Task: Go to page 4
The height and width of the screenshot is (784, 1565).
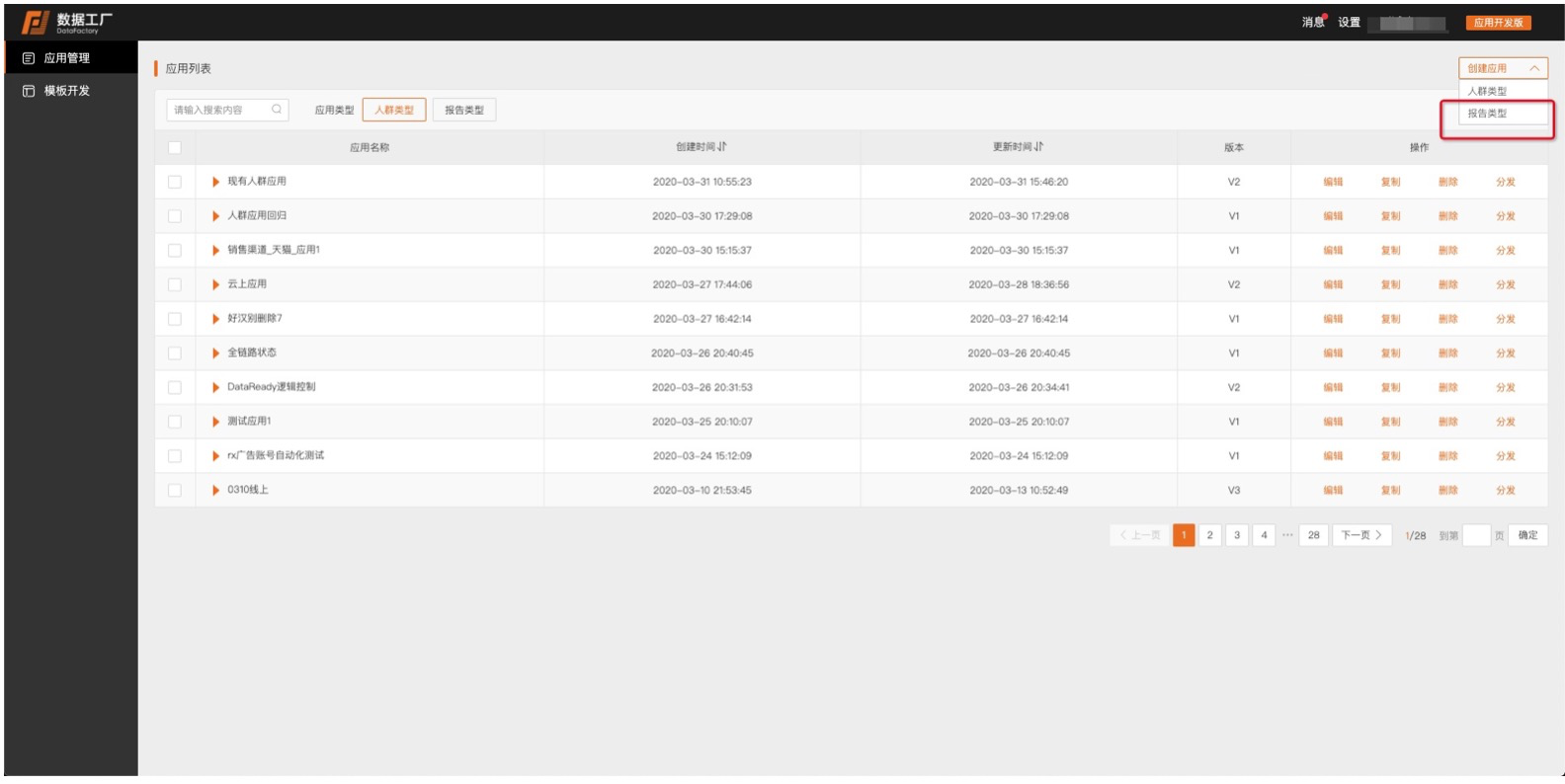Action: pos(1264,535)
